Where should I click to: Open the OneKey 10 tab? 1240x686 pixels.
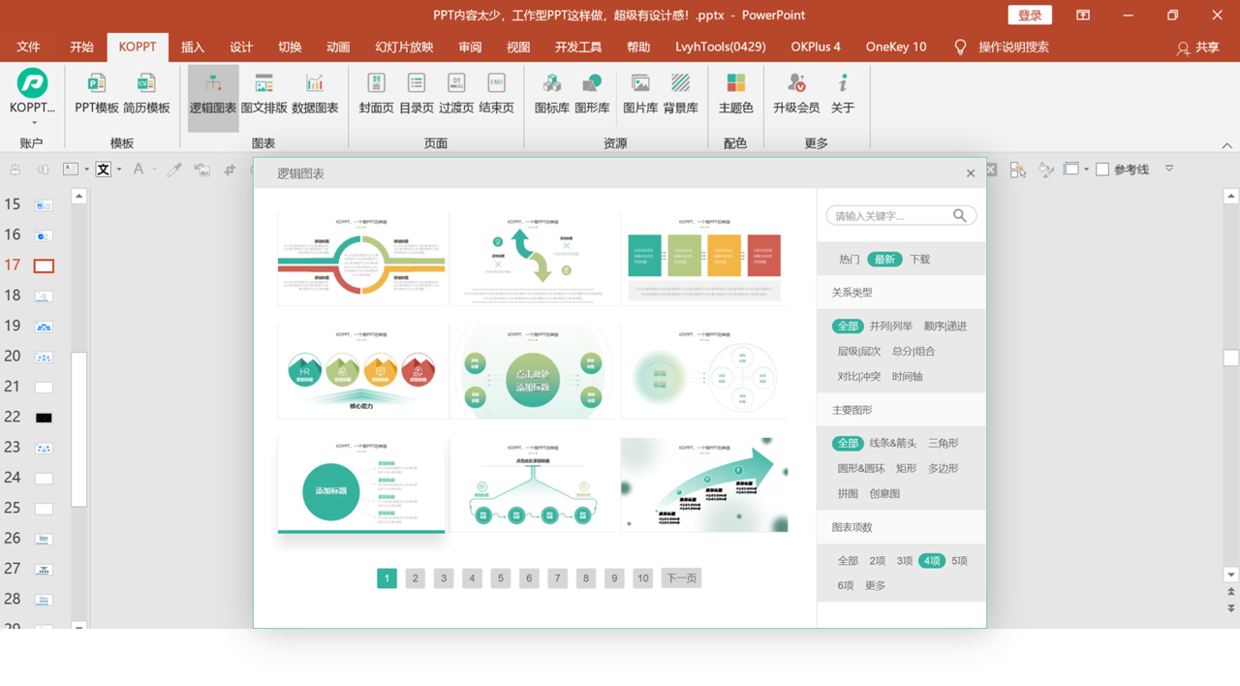click(x=896, y=47)
